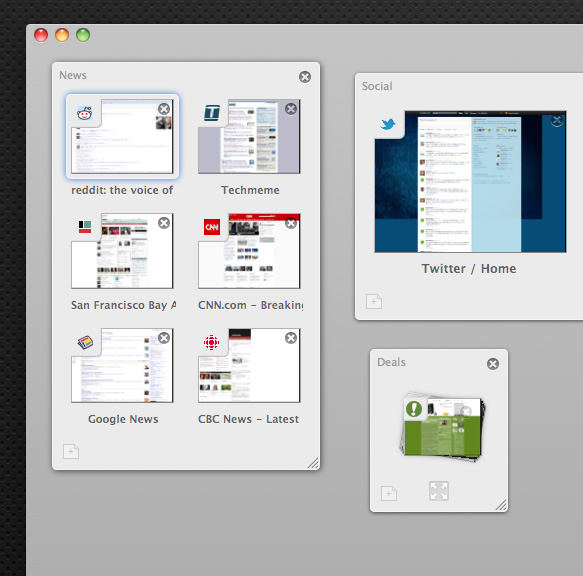This screenshot has height=576, width=583.
Task: Click the green exclamation favicon in Deals
Action: [x=414, y=409]
